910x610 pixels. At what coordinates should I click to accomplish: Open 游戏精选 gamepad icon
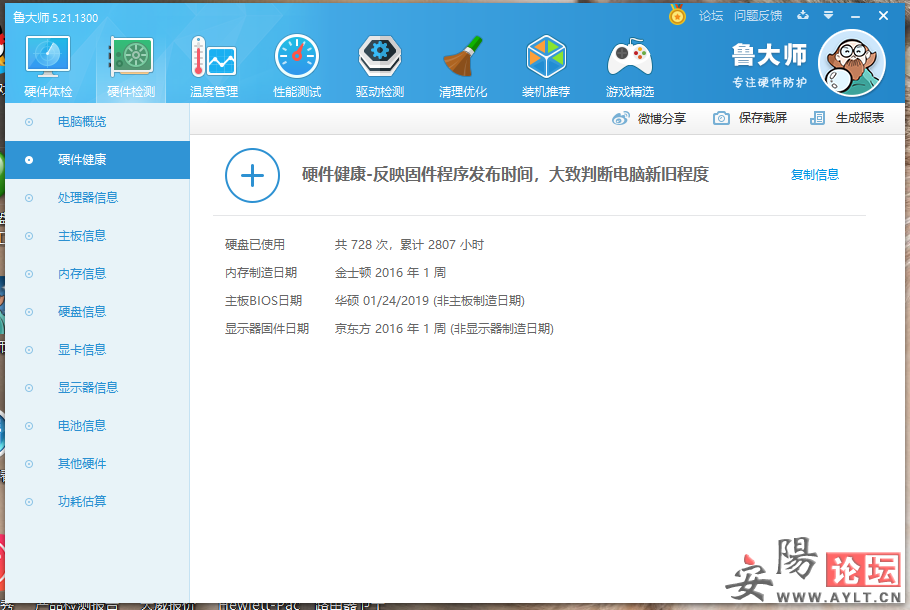630,67
